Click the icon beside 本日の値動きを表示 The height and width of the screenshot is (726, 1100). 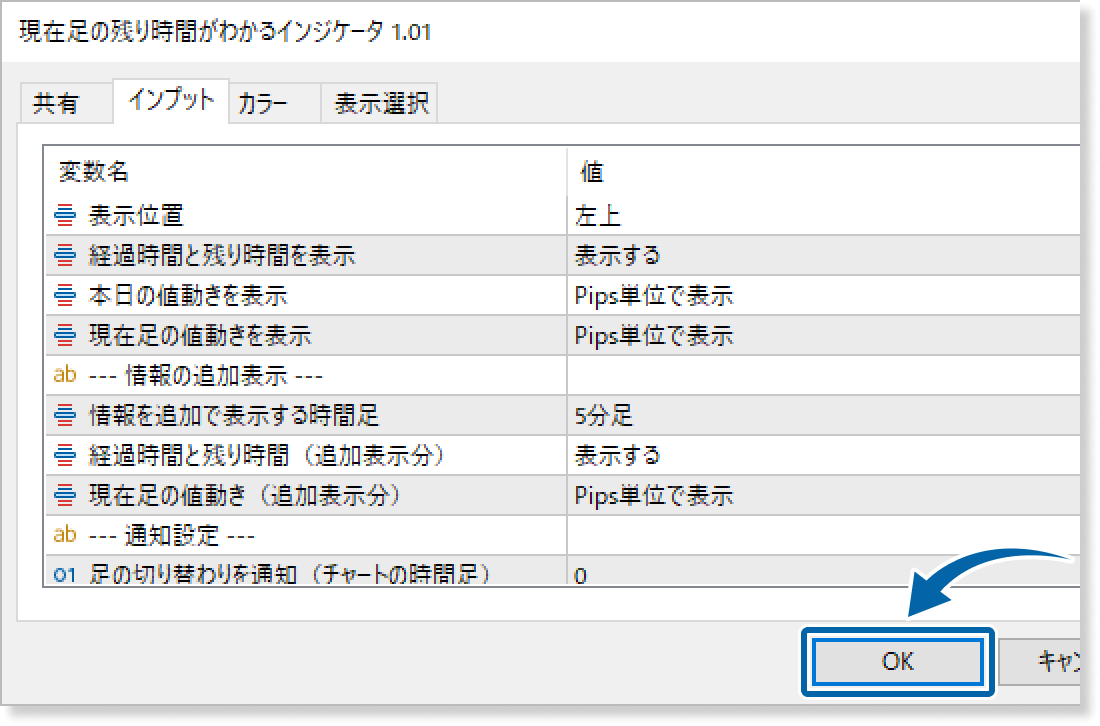click(65, 295)
